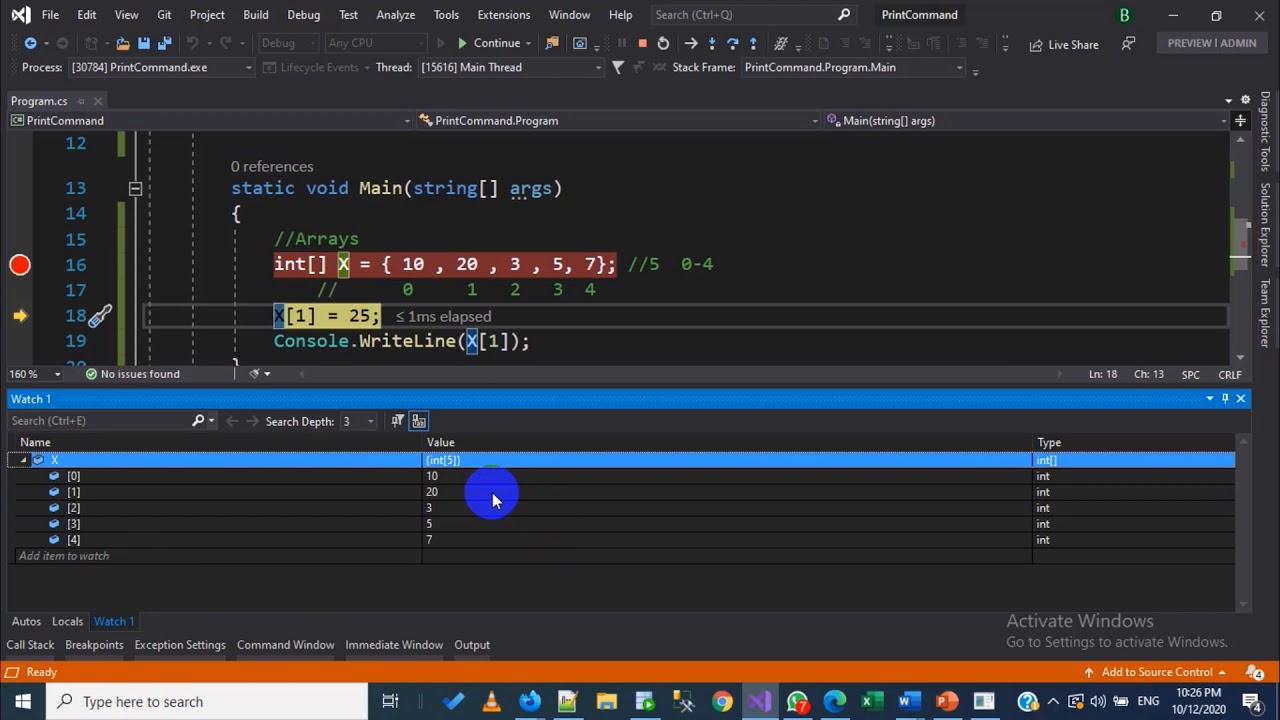Click the thread filter funnel icon

pos(618,67)
